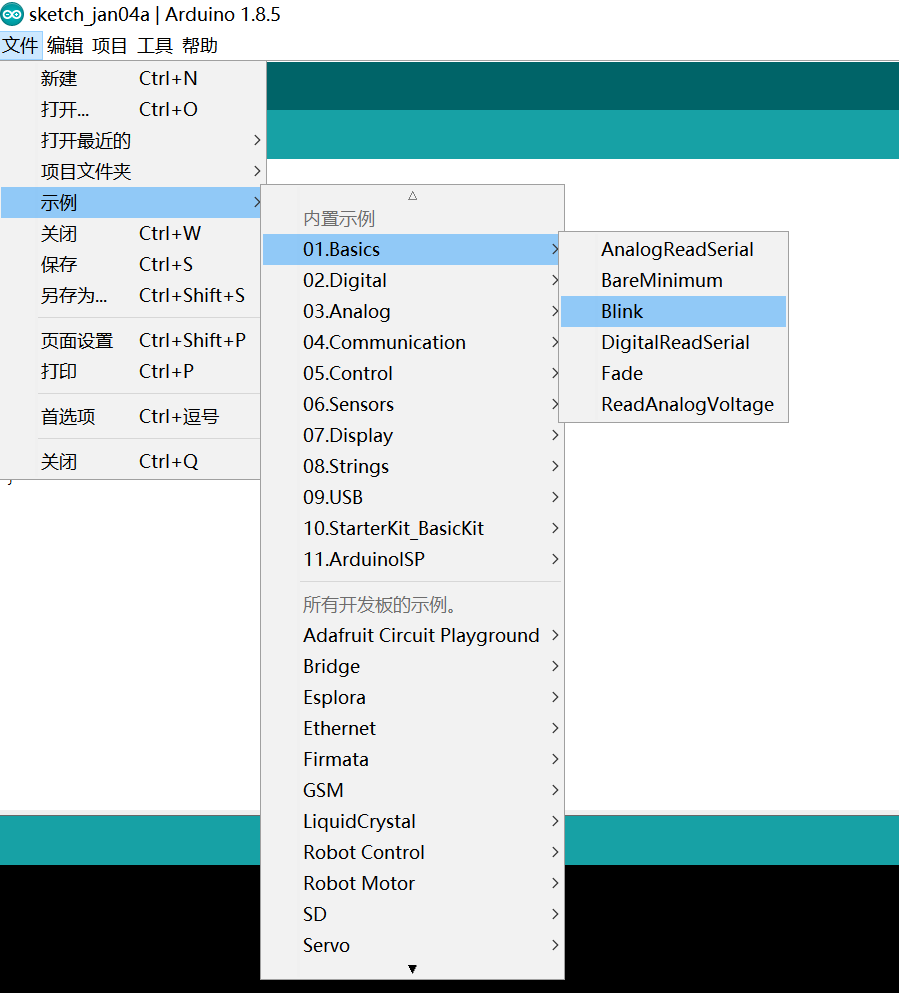Expand Robot Control library examples

click(x=412, y=853)
